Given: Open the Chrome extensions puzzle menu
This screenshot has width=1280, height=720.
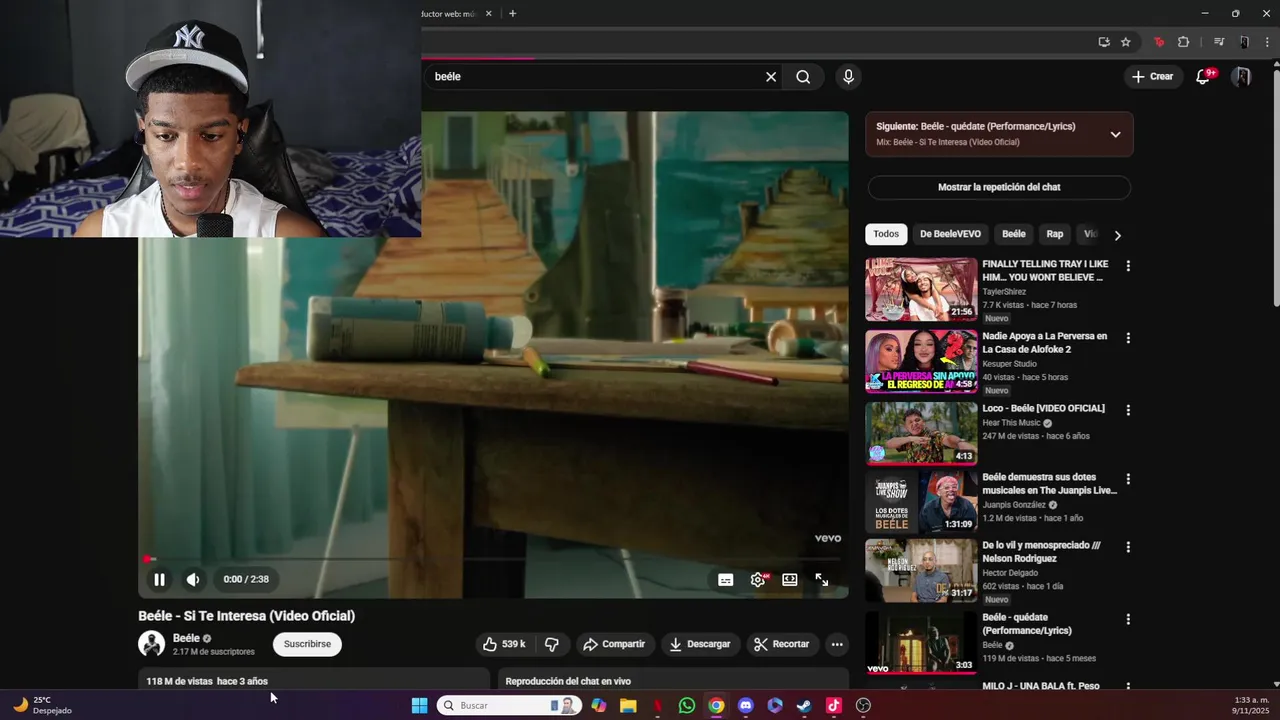Looking at the screenshot, I should (1184, 42).
